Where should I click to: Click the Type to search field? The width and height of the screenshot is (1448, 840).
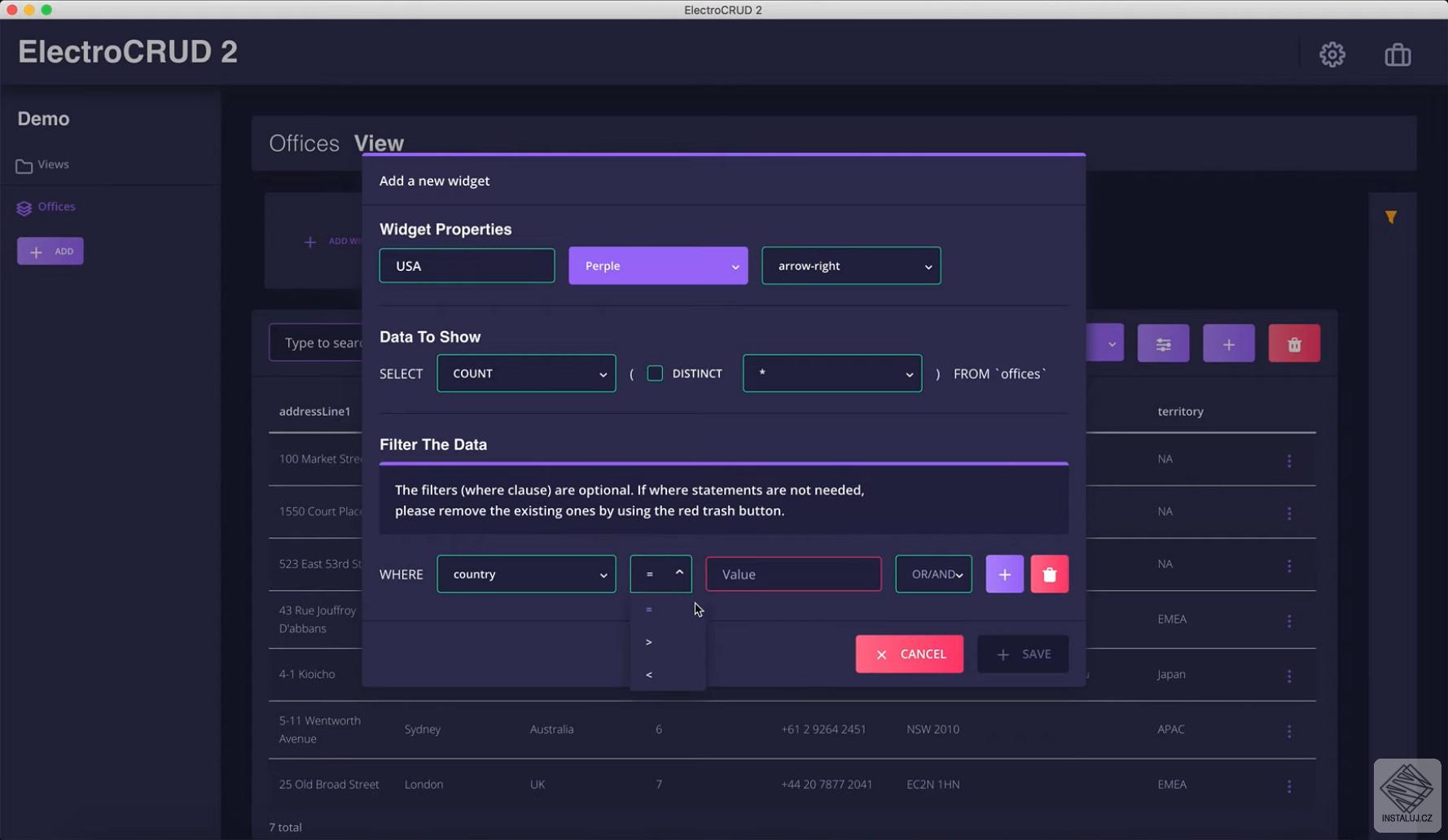point(316,343)
